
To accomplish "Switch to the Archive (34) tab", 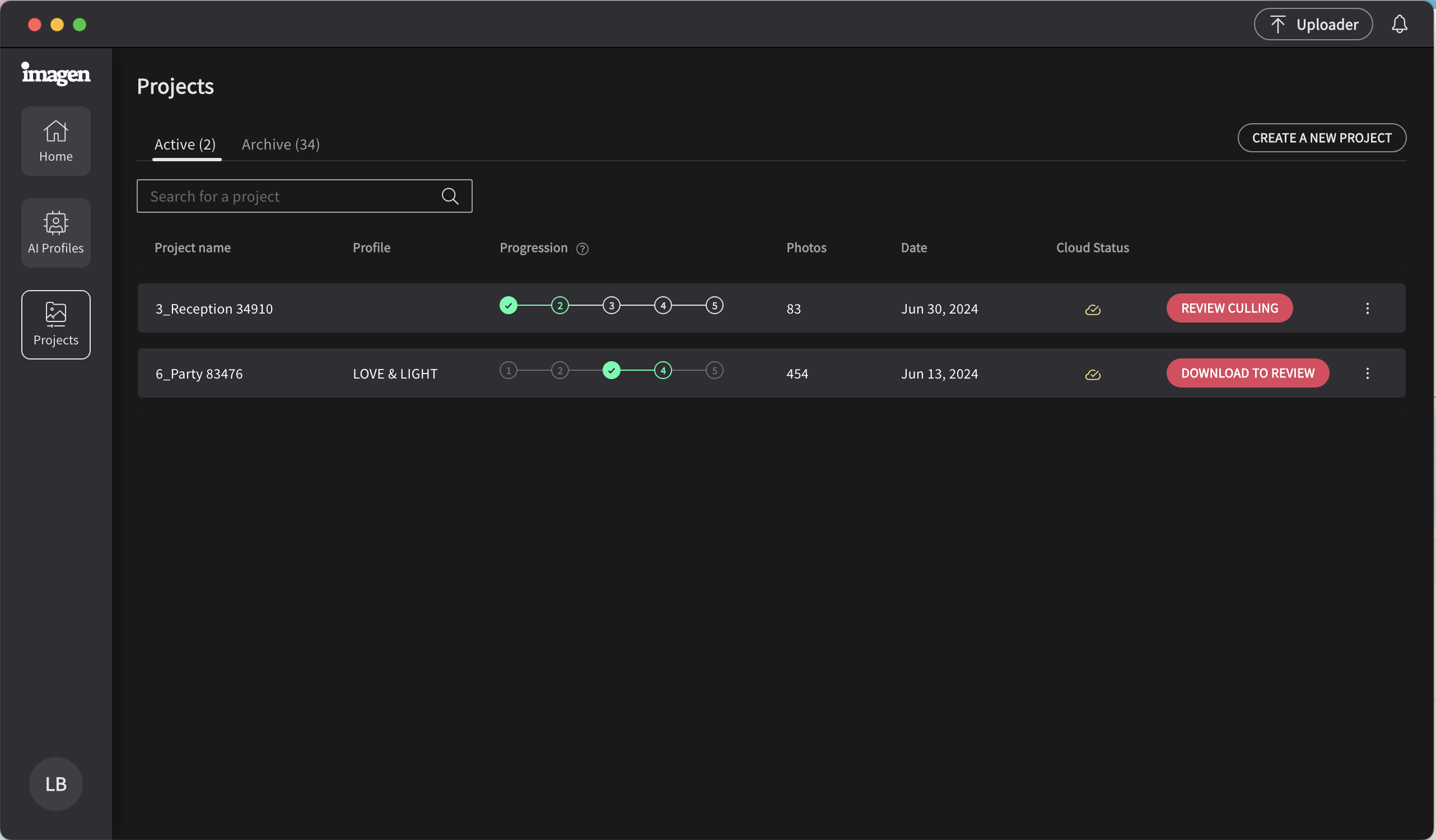I will 281,144.
